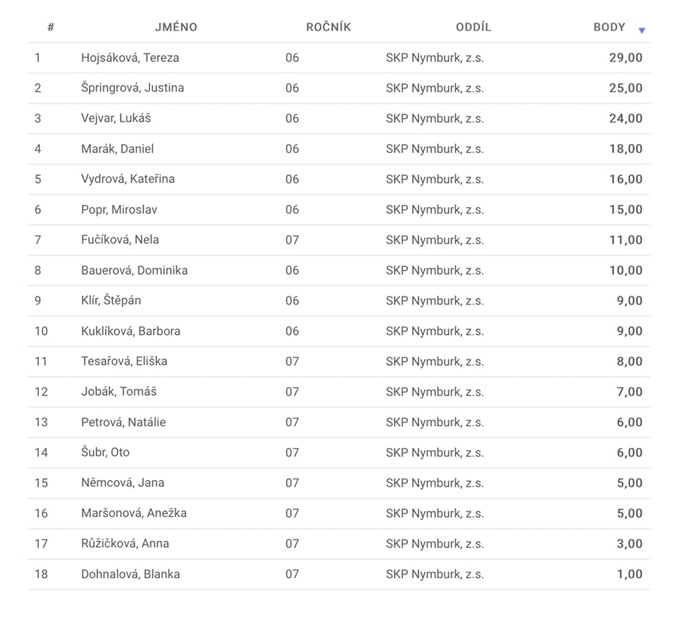Viewport: 680px width, 618px height.
Task: Open Marák, Daniel row
Action: point(339,149)
